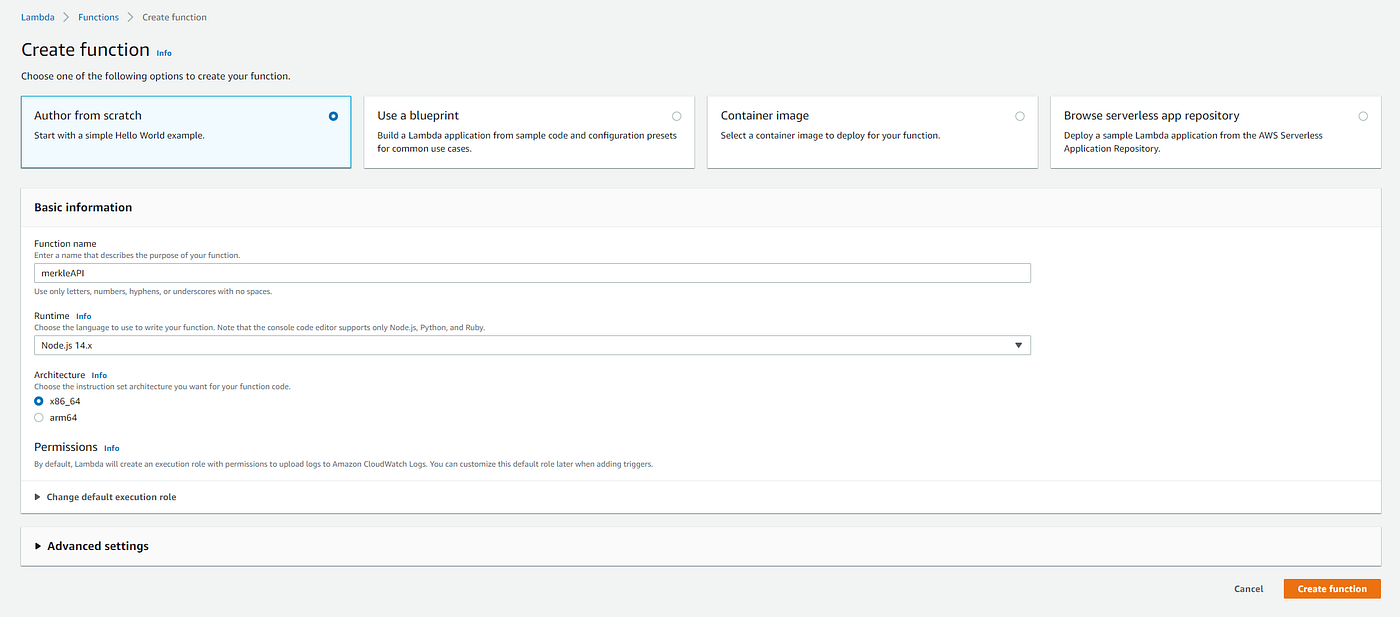Image resolution: width=1400 pixels, height=617 pixels.
Task: Click the Function name label
Action: pyautogui.click(x=65, y=244)
